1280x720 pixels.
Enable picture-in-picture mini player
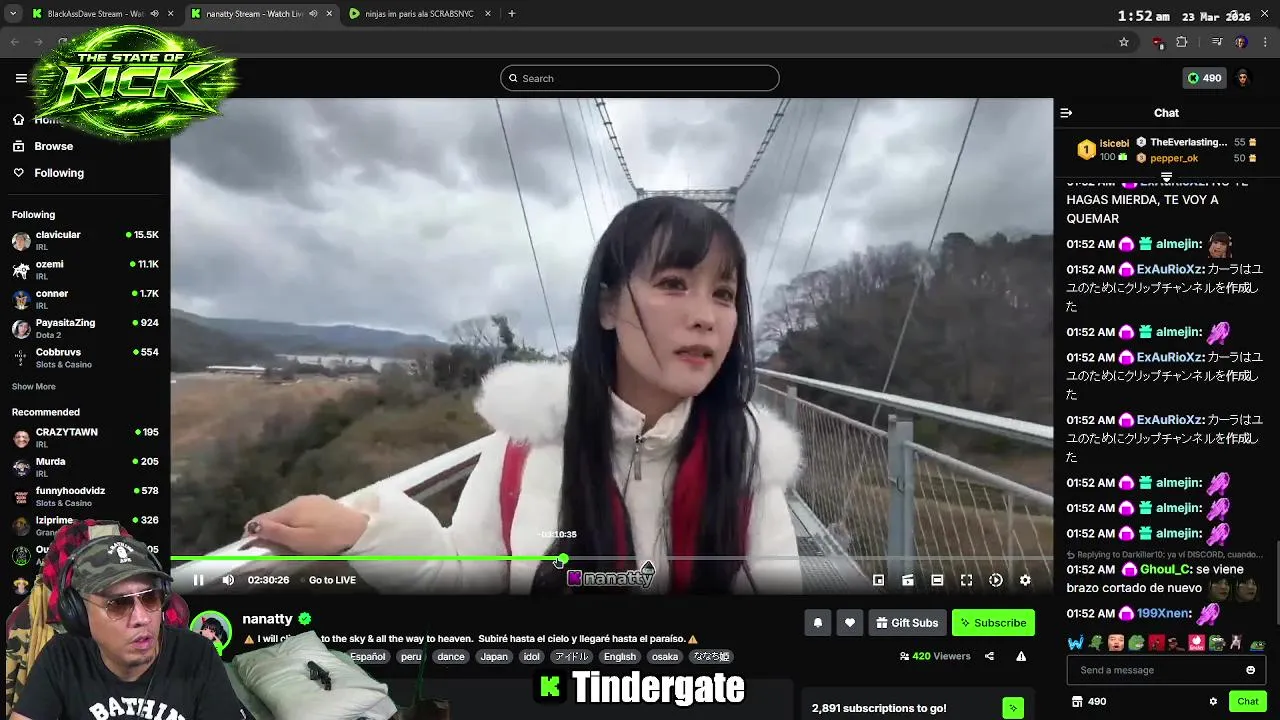coord(878,580)
